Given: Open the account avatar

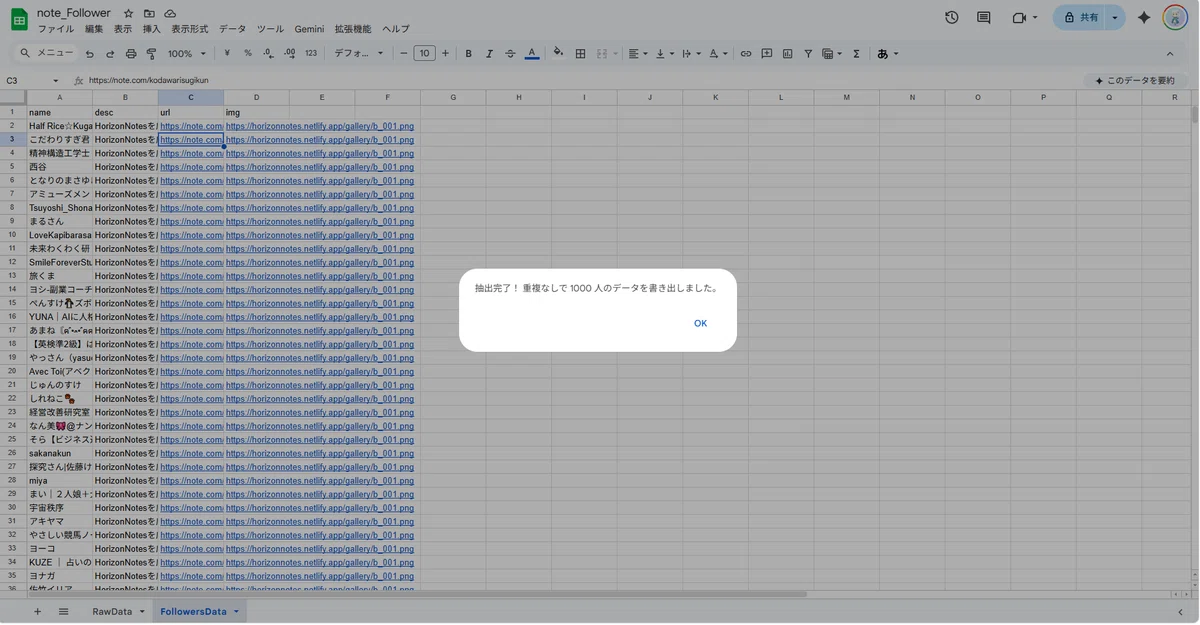Looking at the screenshot, I should point(1175,18).
